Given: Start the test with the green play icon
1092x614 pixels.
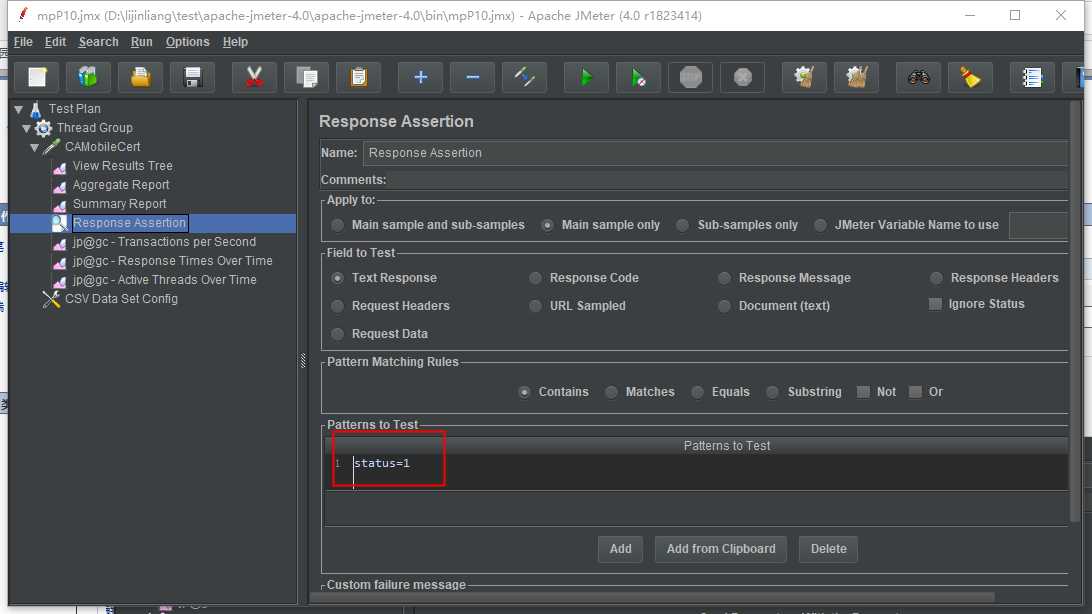Looking at the screenshot, I should tap(586, 77).
